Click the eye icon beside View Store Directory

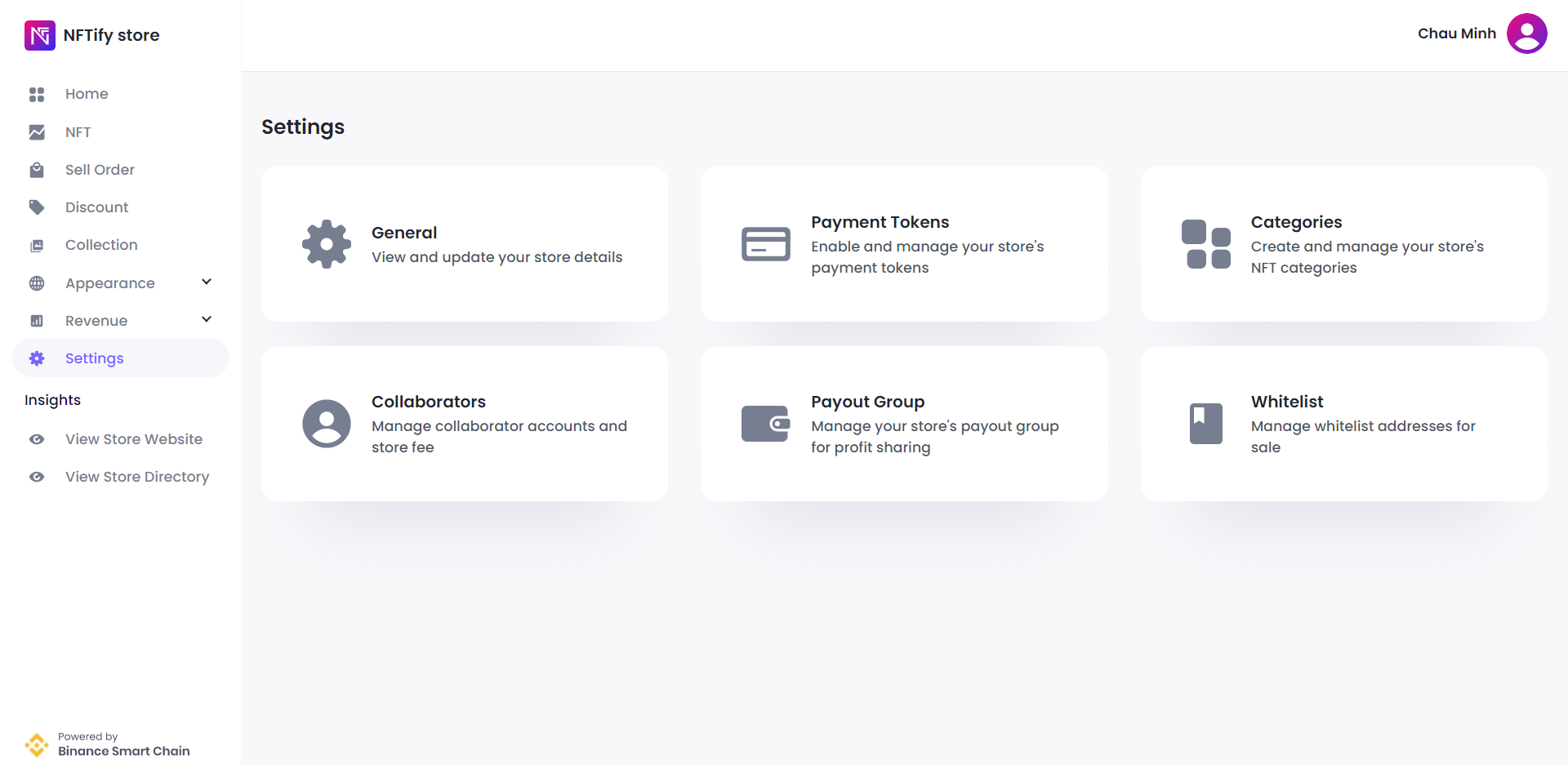37,477
